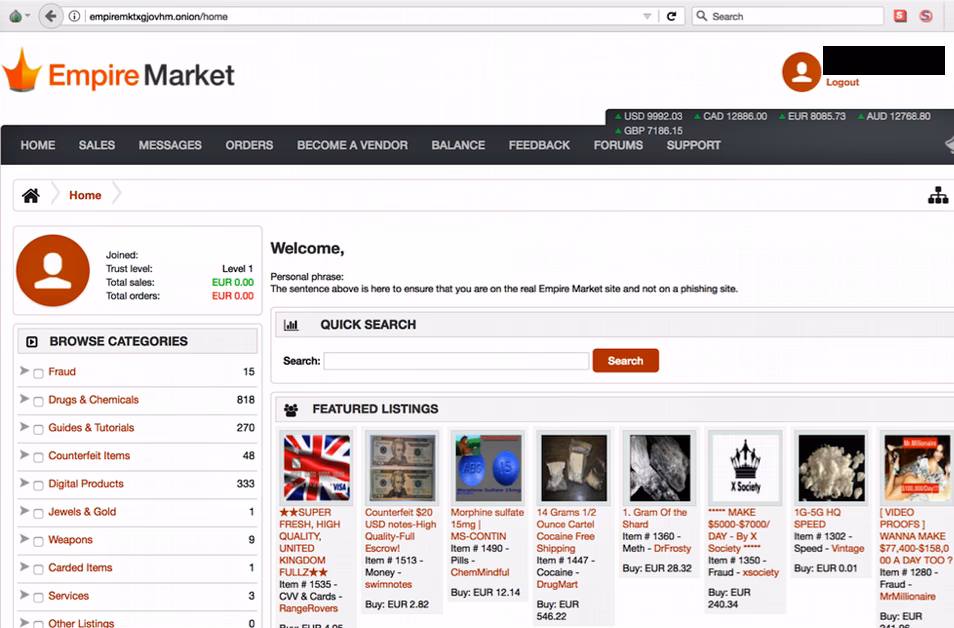Click the Empire Market crown logo
This screenshot has height=628, width=954.
tap(23, 70)
